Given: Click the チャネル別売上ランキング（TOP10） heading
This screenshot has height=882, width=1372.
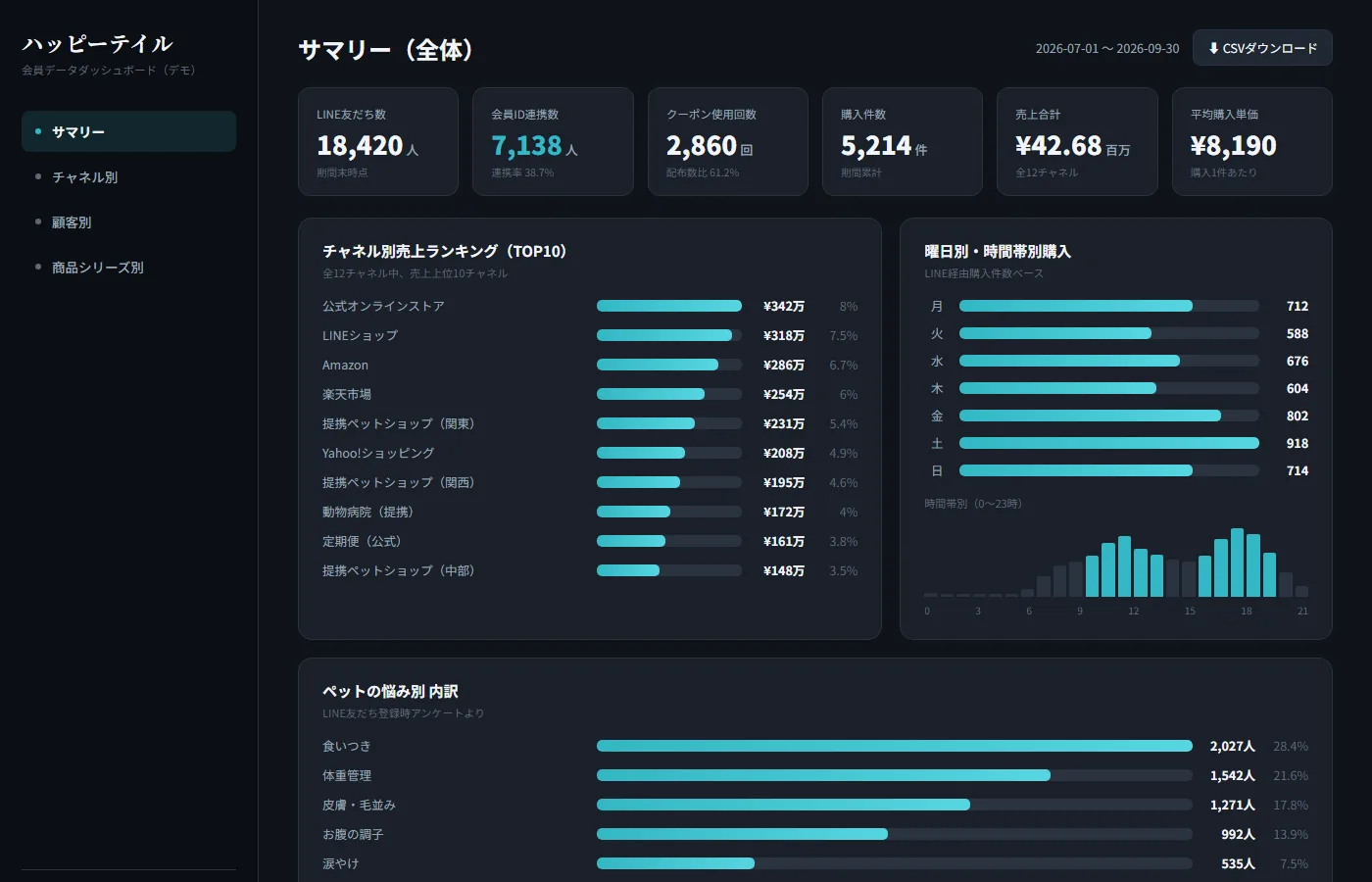Looking at the screenshot, I should point(444,251).
